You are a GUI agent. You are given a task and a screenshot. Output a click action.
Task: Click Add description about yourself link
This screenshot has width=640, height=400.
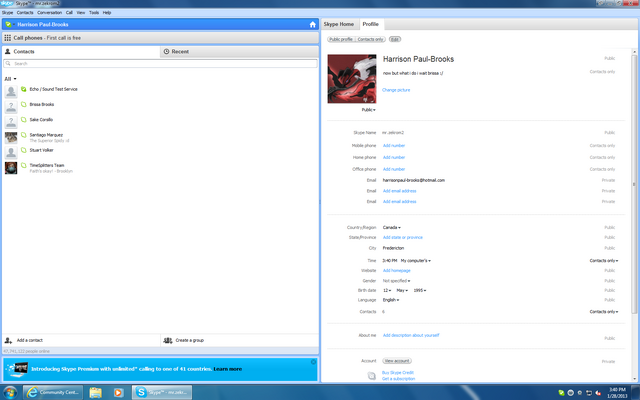(411, 335)
